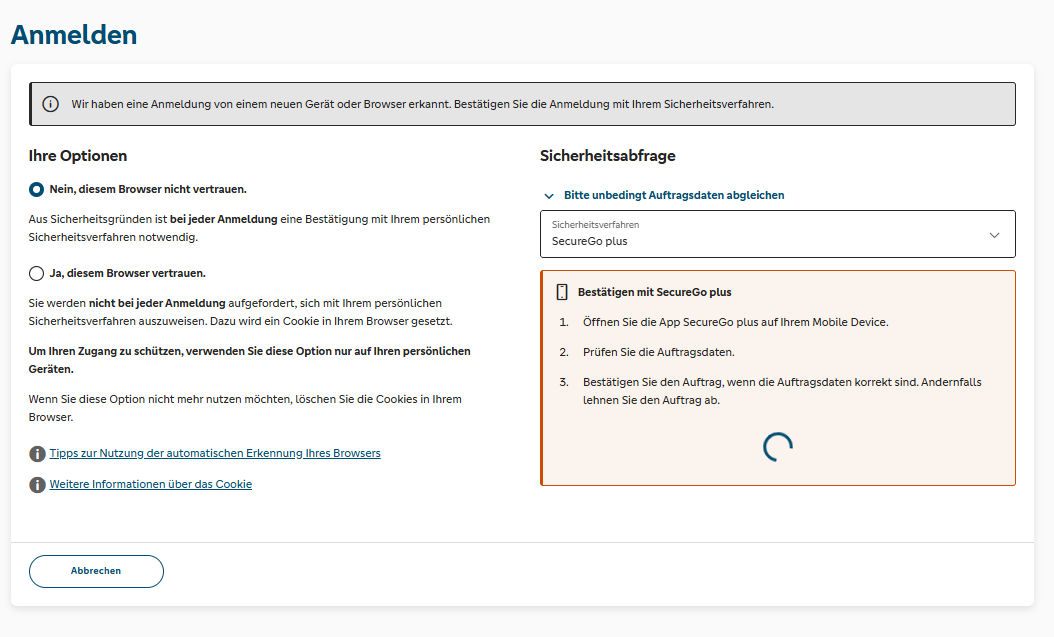Click the 'Um Ihren Zugang zu schützen' warning
This screenshot has height=637, width=1054.
pos(249,360)
